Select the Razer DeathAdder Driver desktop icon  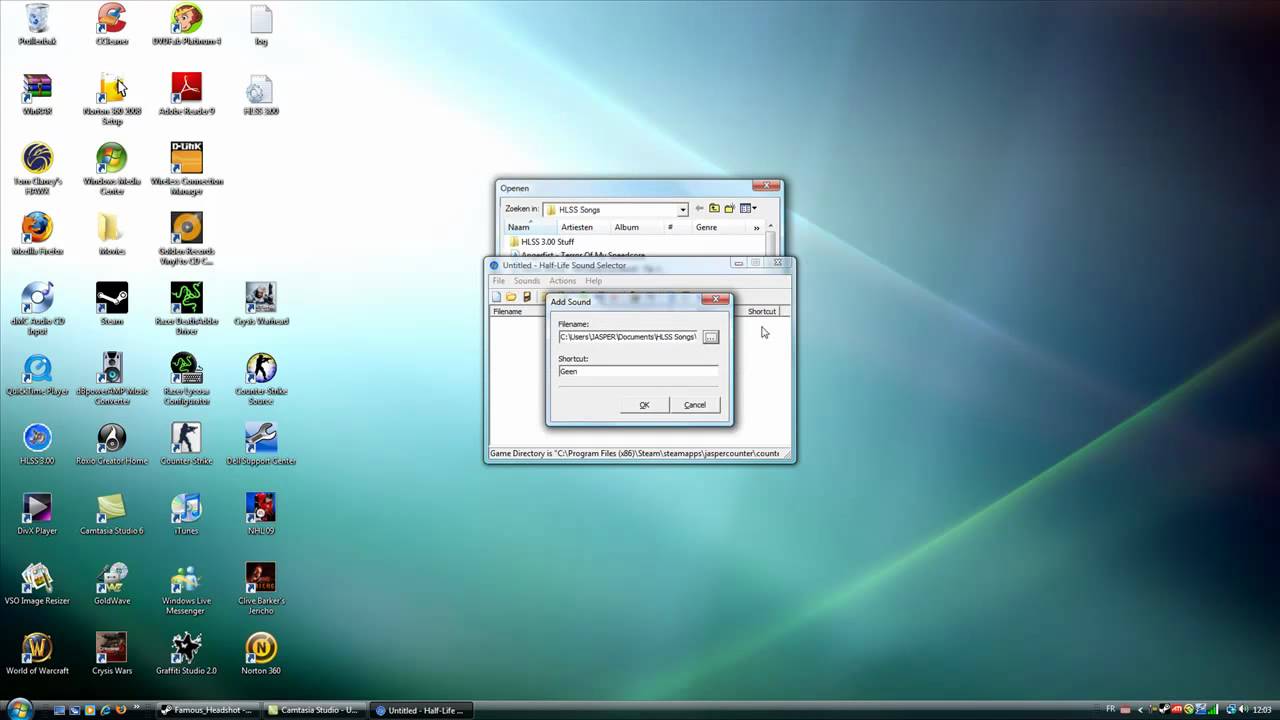[186, 308]
